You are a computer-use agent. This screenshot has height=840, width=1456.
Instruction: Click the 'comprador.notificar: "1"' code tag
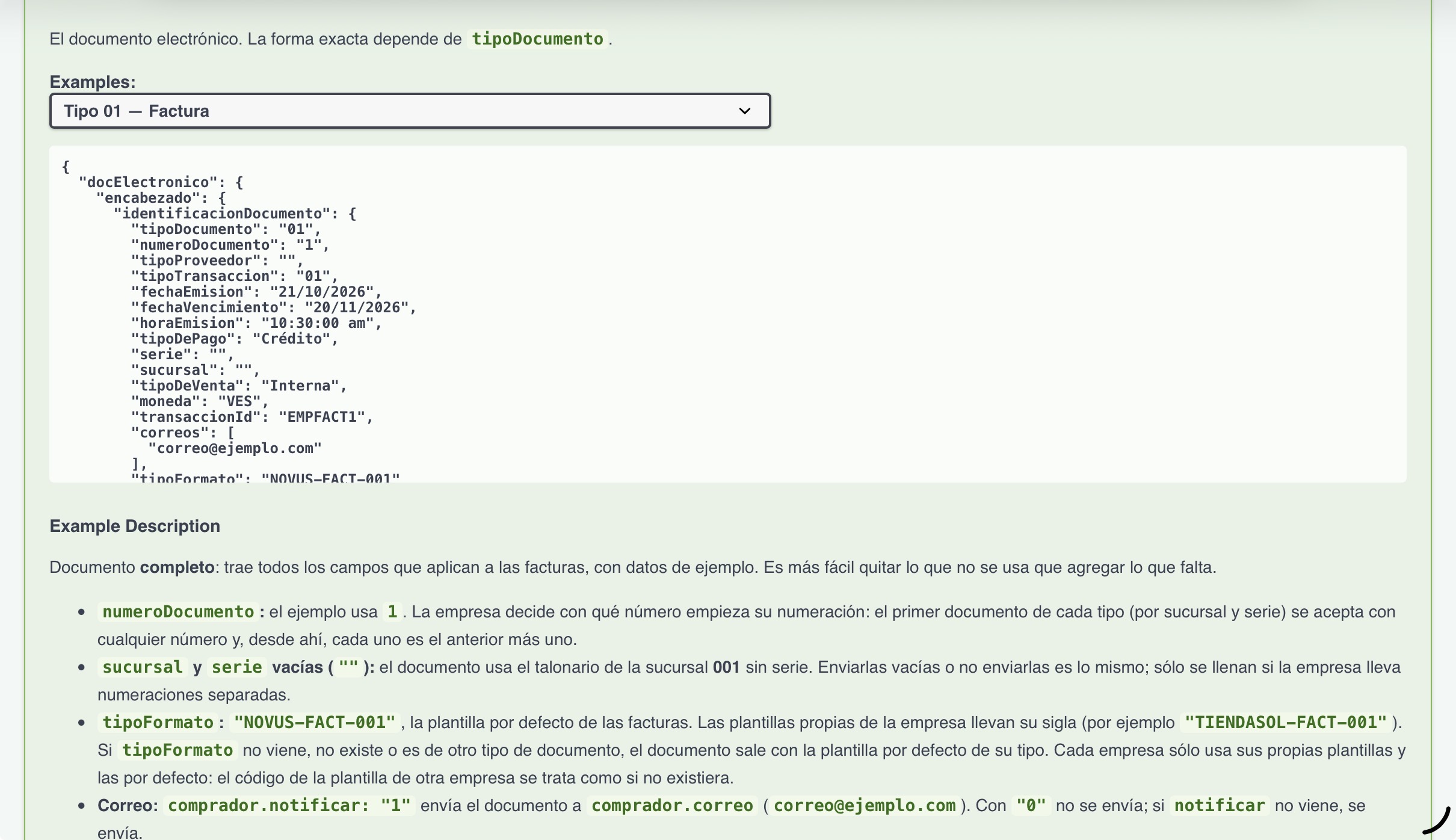click(289, 806)
